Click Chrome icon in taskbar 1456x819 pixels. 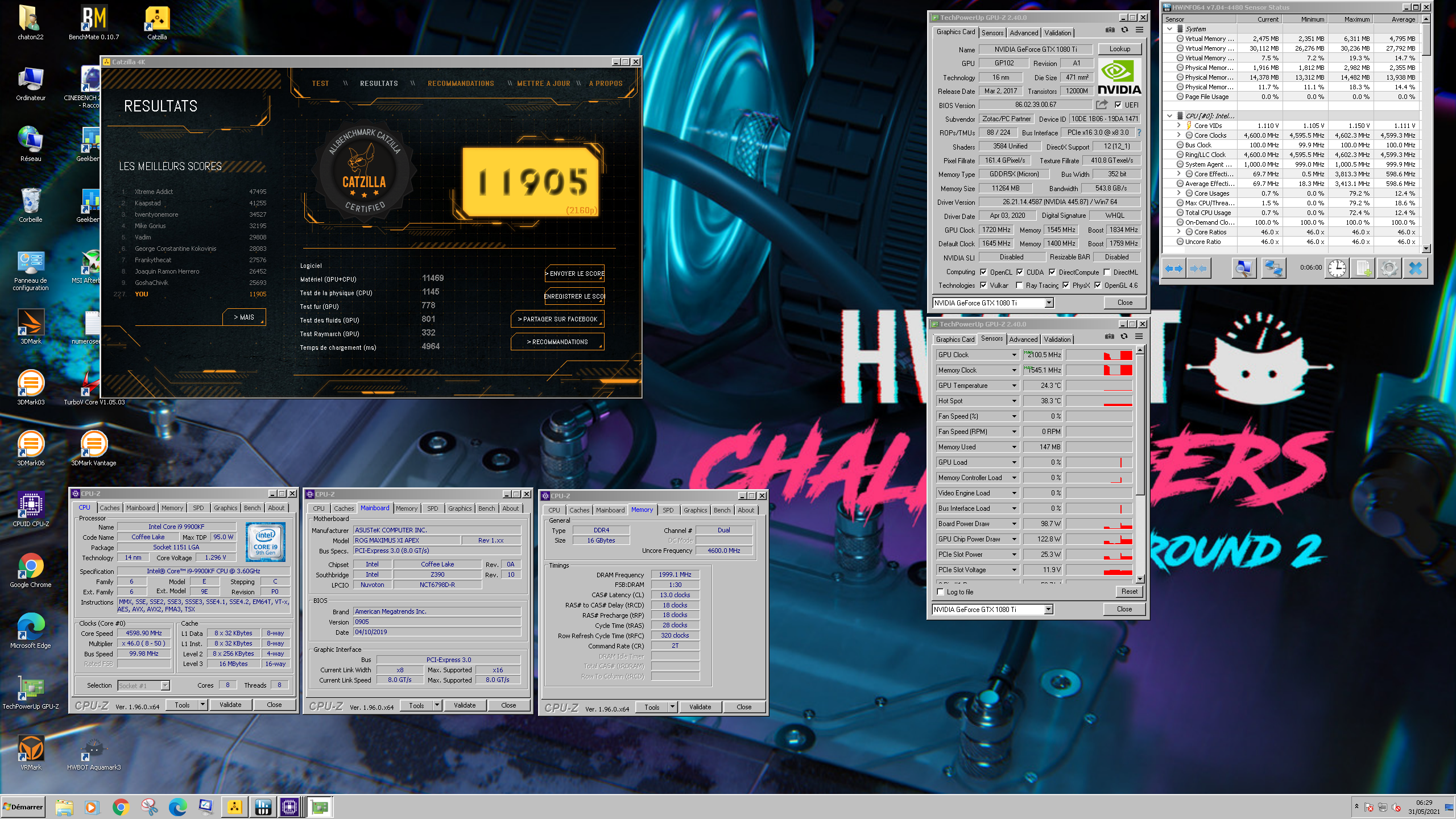pos(121,807)
